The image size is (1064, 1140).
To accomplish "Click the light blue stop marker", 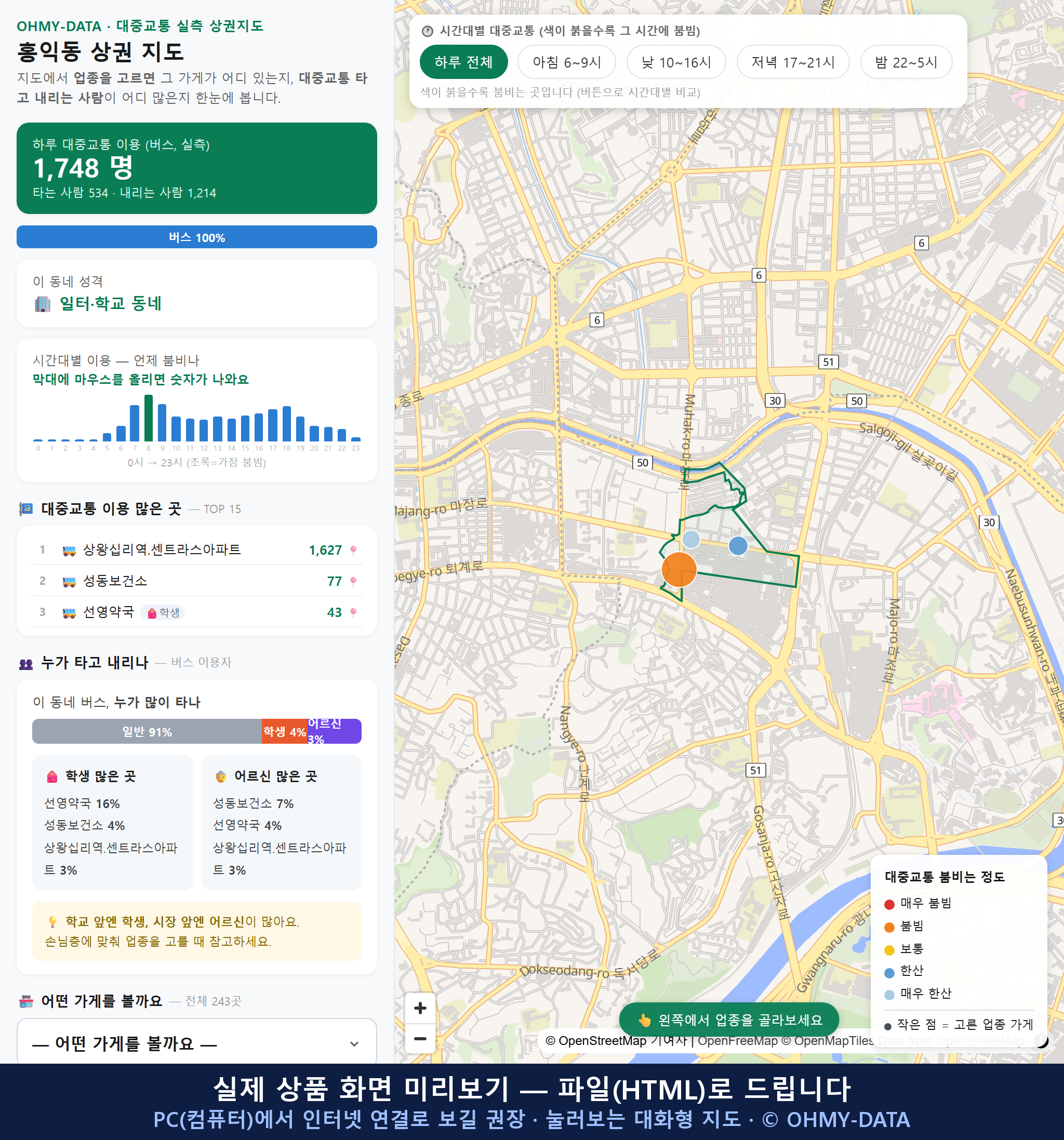I will [691, 539].
